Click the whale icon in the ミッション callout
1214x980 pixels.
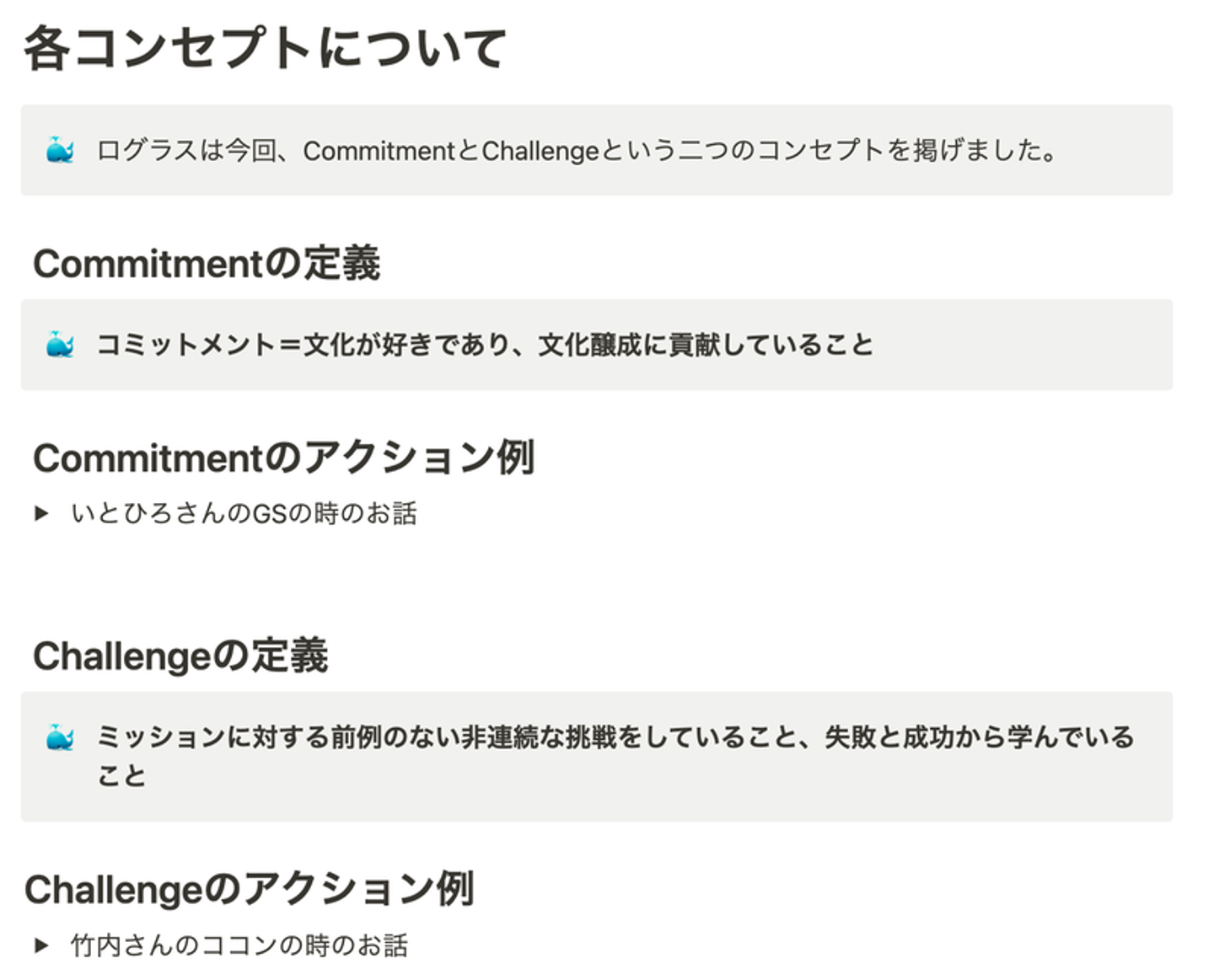coord(60,737)
